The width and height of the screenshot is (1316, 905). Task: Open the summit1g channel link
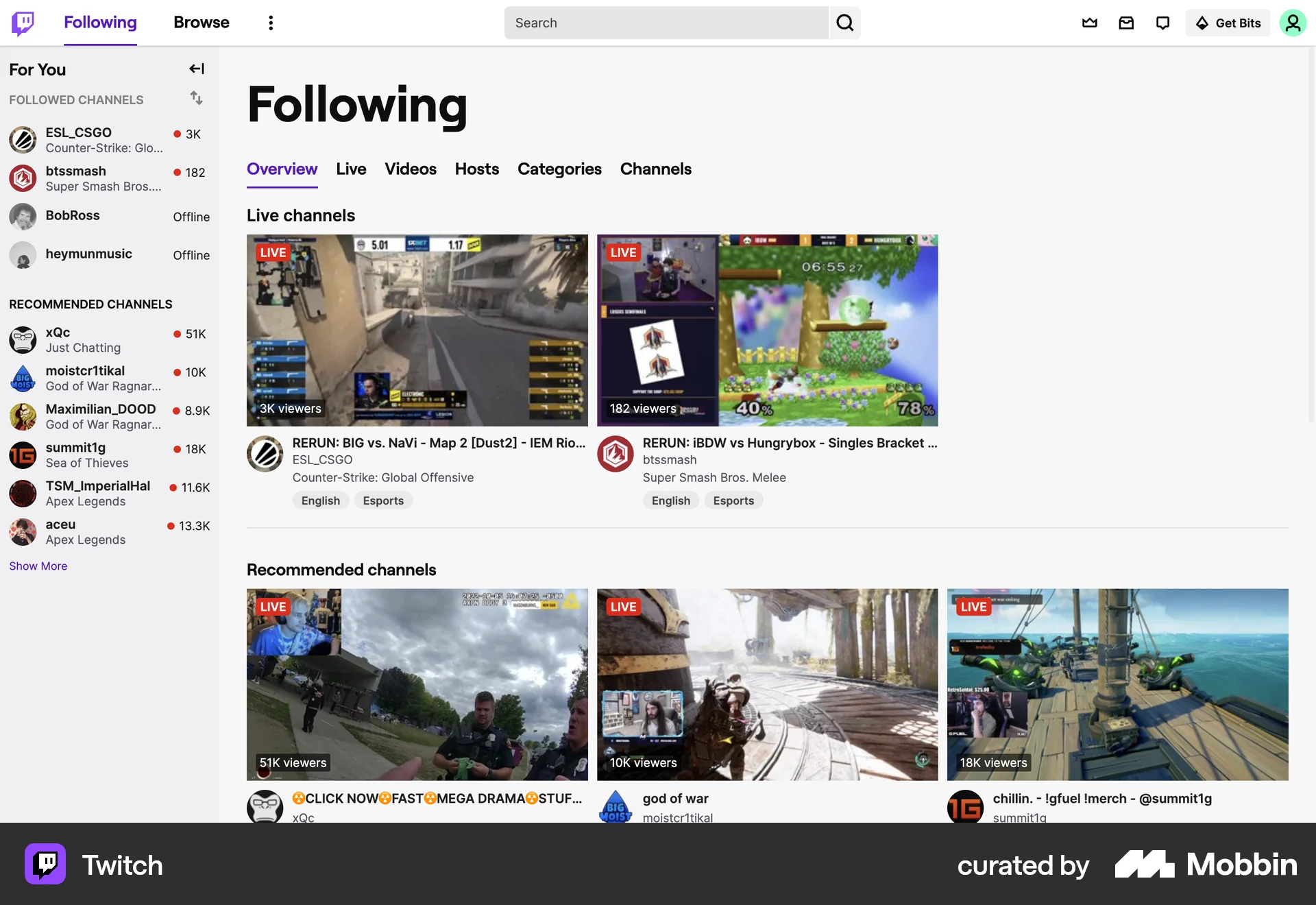pyautogui.click(x=1019, y=817)
